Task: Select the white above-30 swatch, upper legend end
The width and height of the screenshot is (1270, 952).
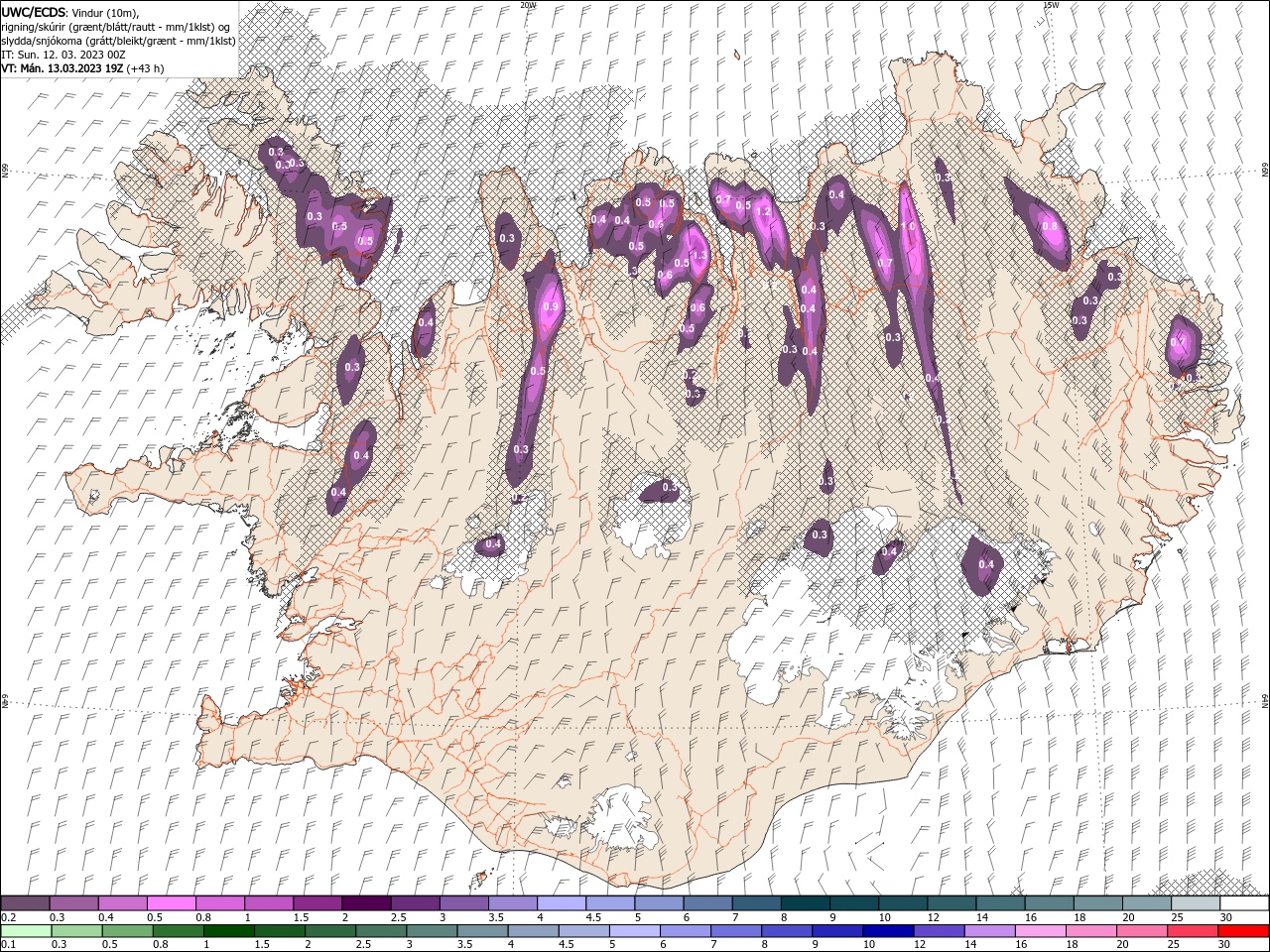Action: [1244, 903]
